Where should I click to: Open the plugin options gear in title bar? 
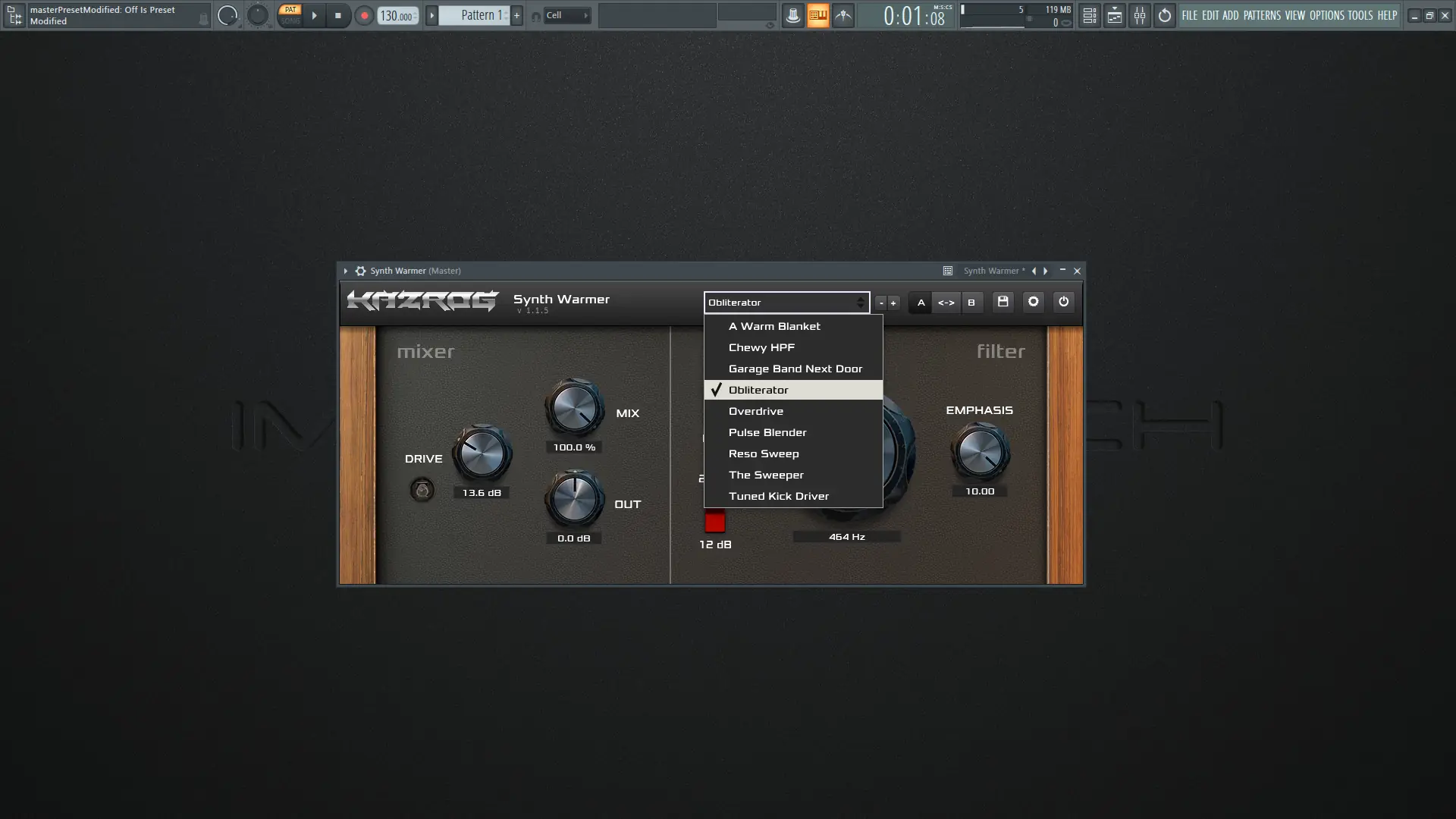(x=361, y=271)
